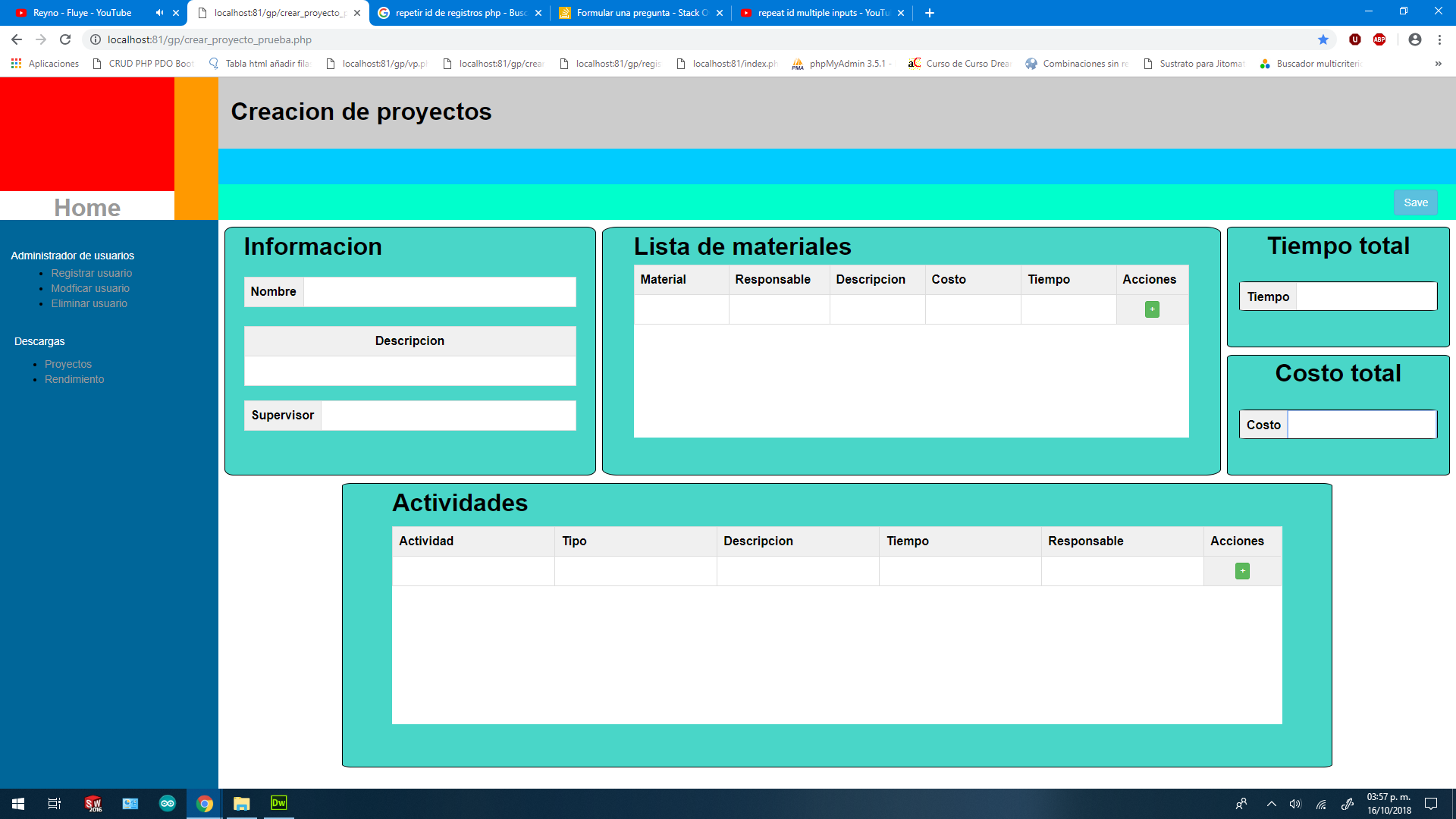Open a new browser tab with plus icon

click(x=930, y=13)
